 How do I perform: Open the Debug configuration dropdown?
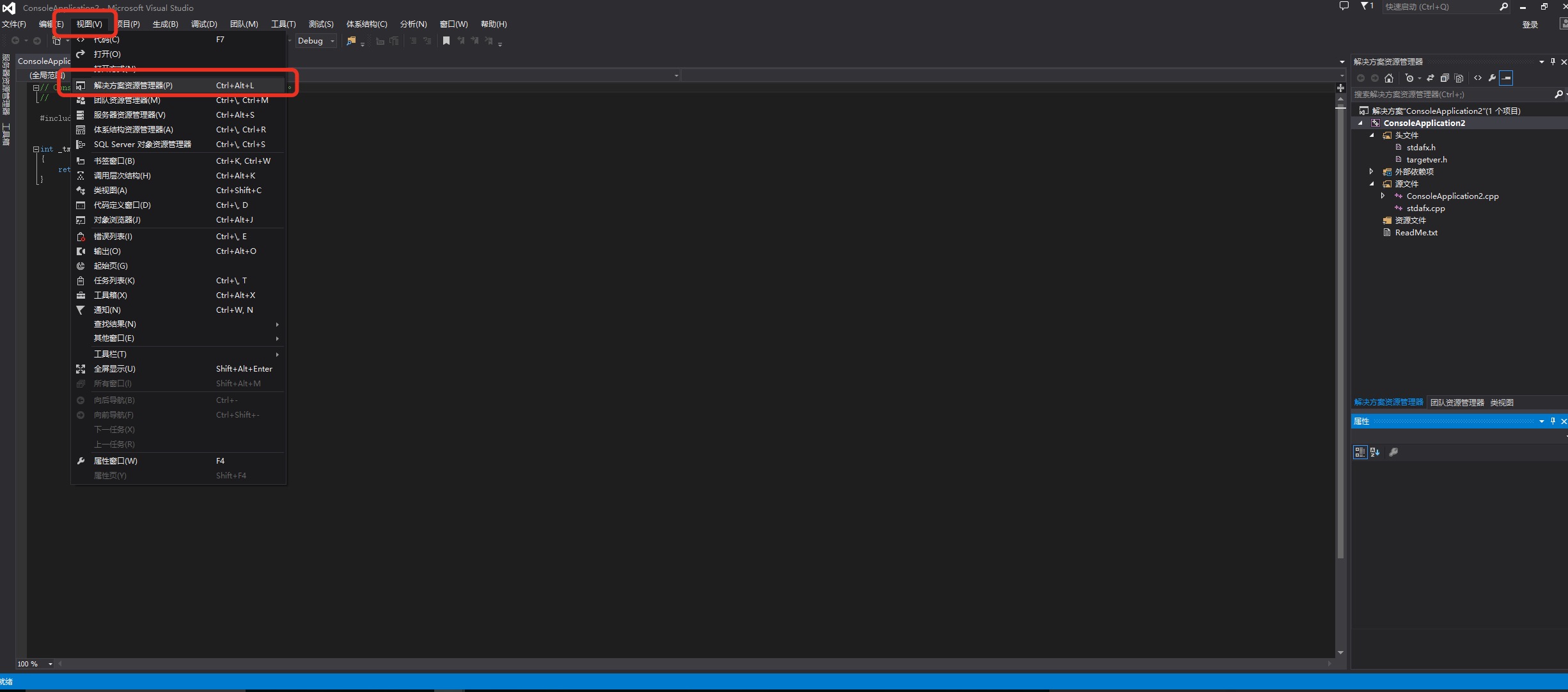pyautogui.click(x=331, y=40)
